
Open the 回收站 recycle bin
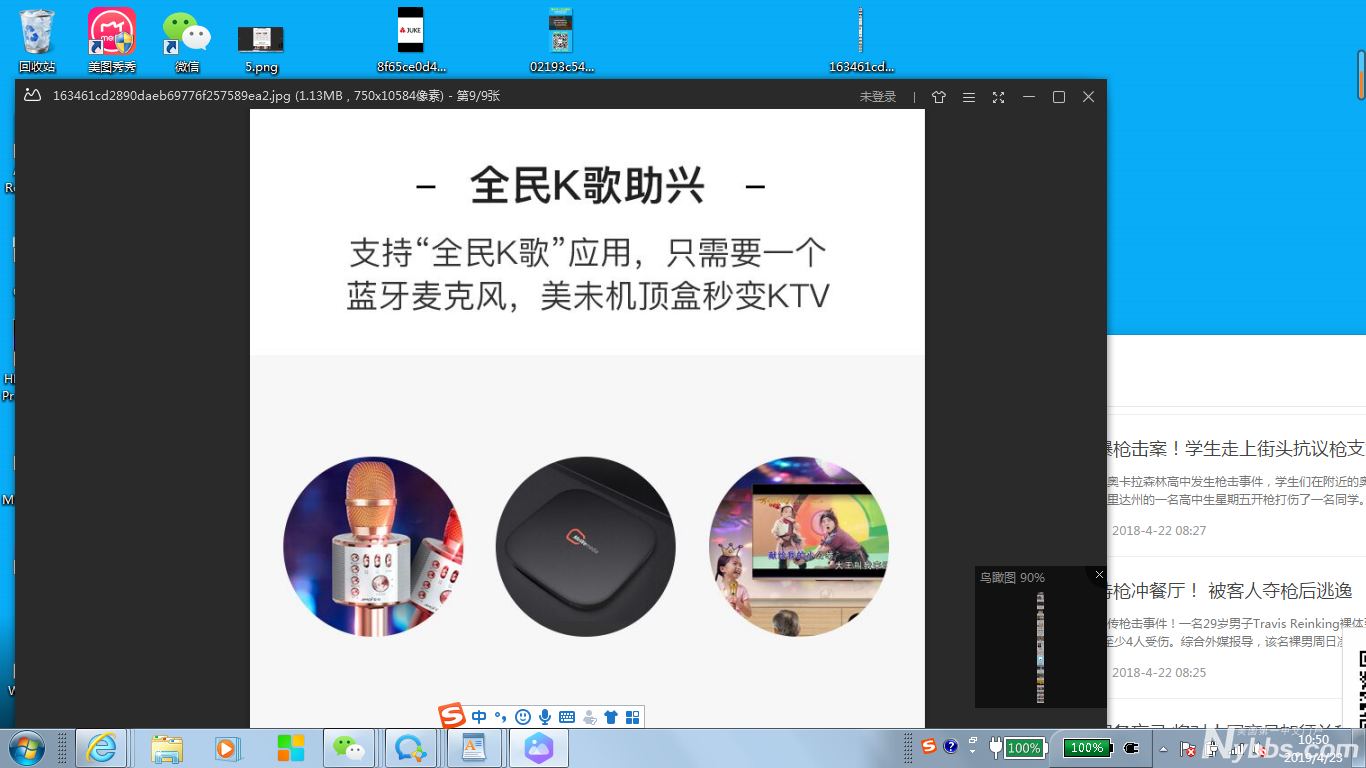point(37,40)
